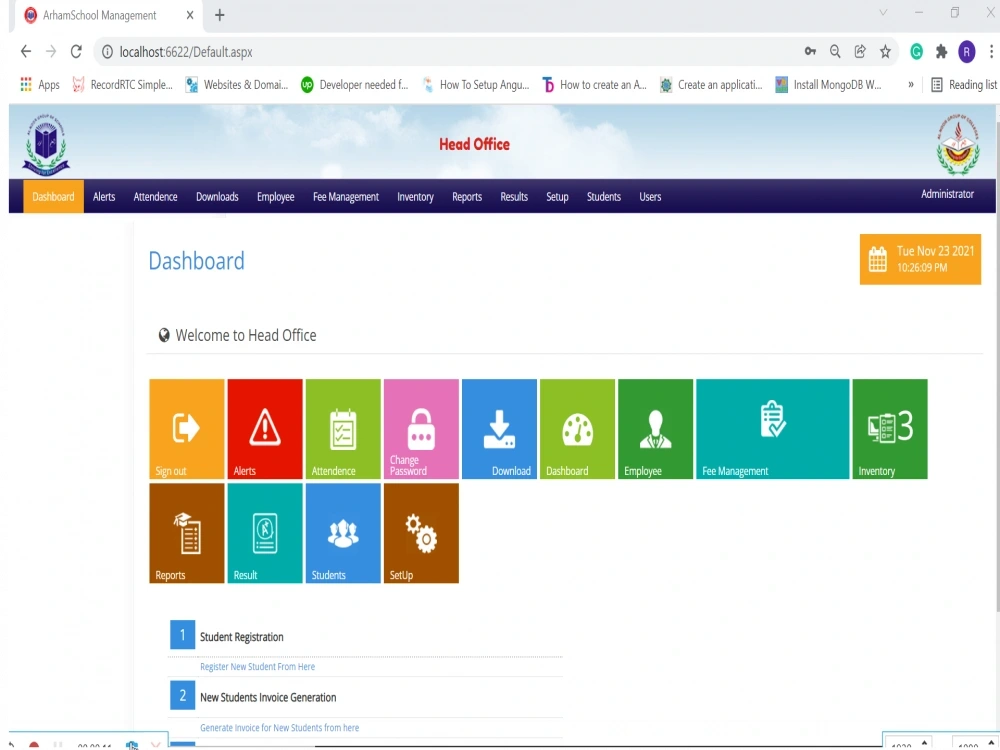This screenshot has height=750, width=1000.
Task: Click the orange calendar date widget
Action: 920,259
